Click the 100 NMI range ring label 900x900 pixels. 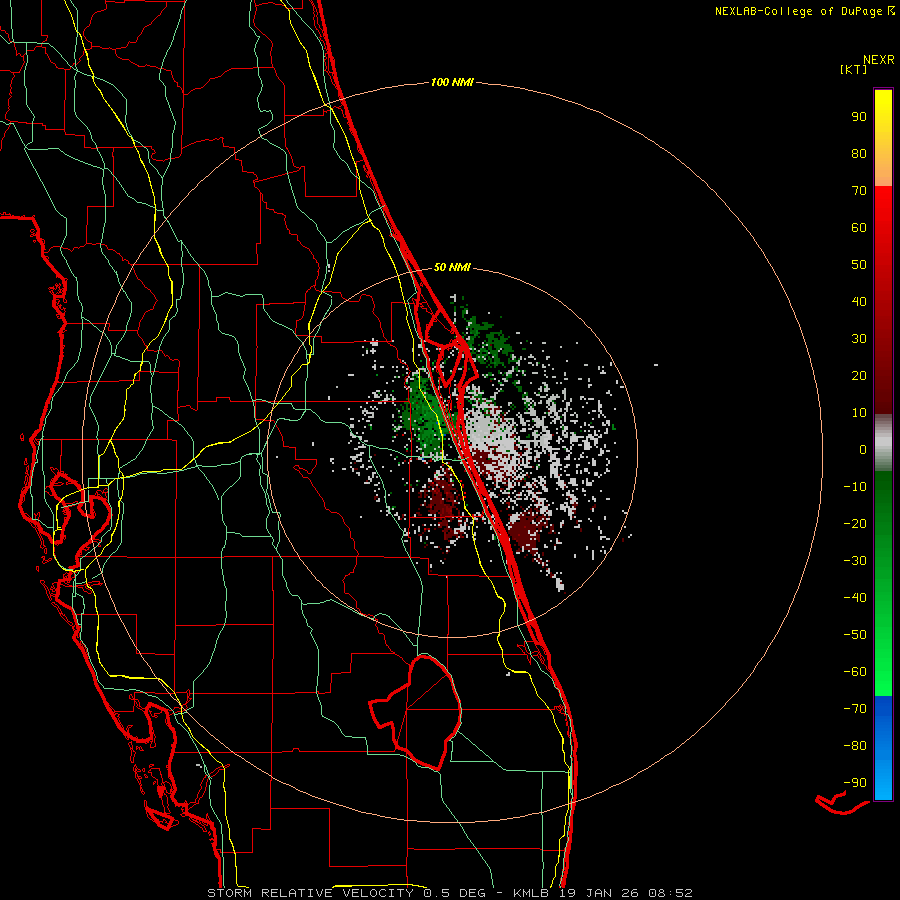point(452,82)
